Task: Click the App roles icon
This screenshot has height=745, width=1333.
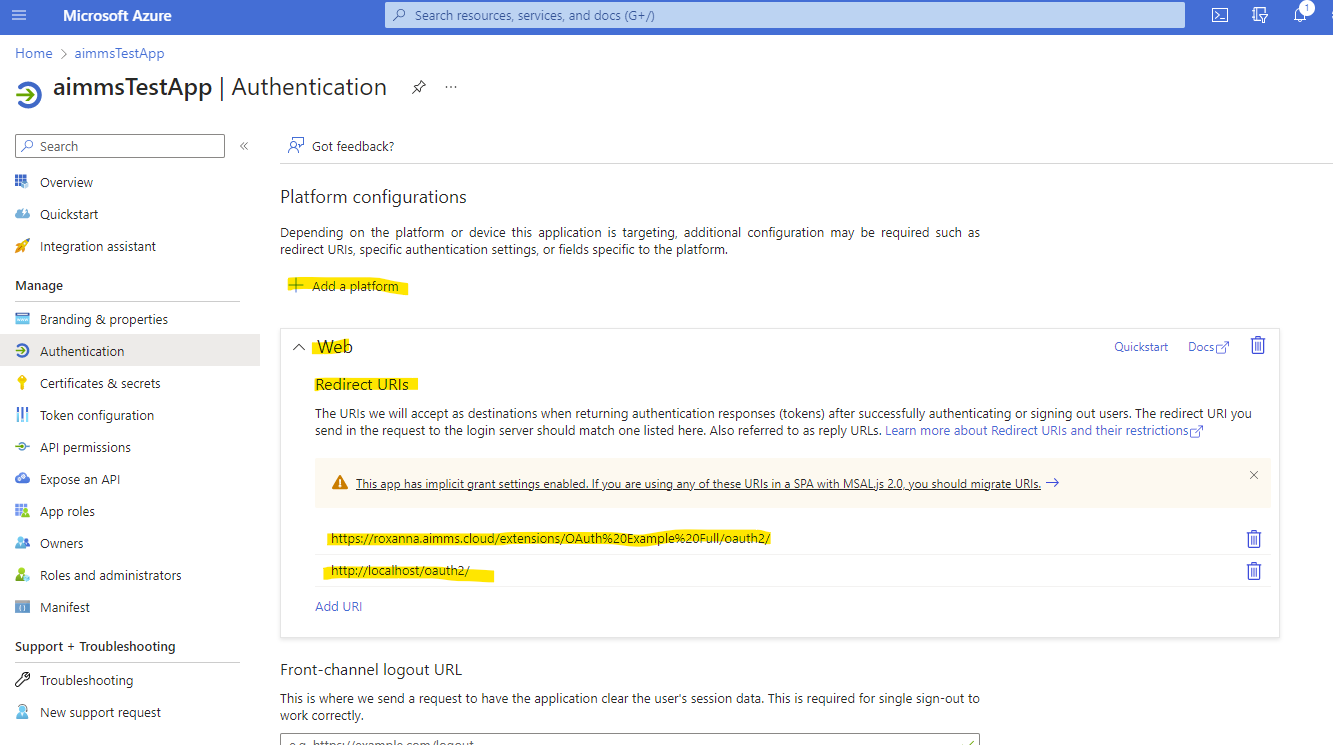Action: (22, 511)
